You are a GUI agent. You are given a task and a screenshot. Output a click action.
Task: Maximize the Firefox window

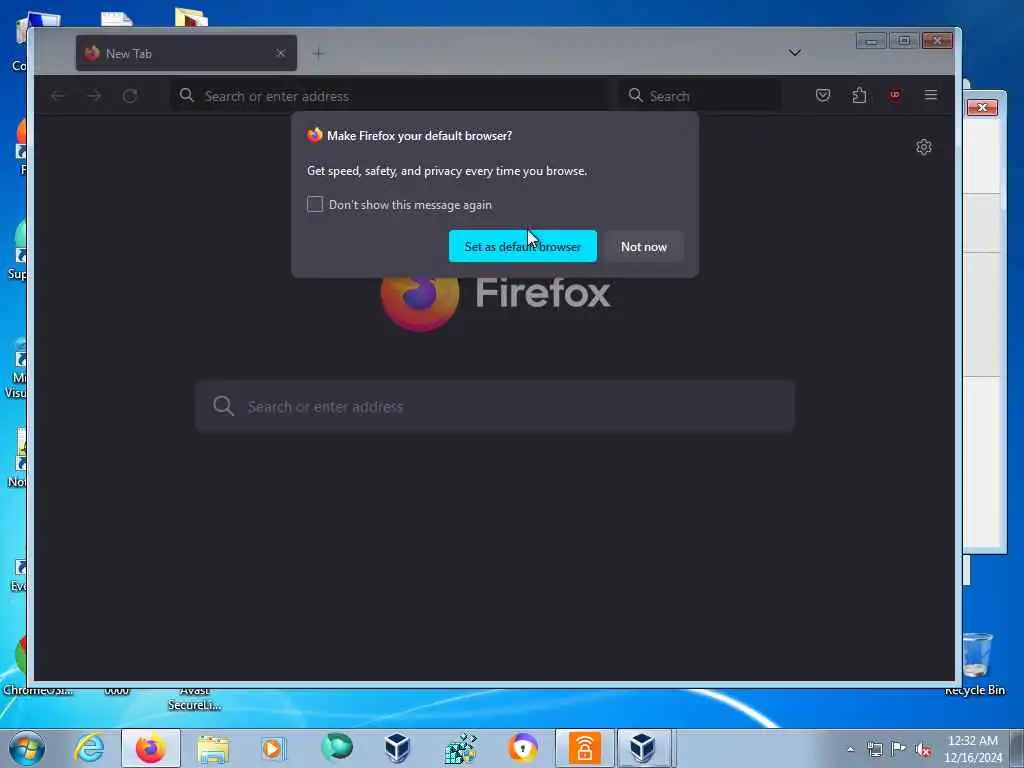(x=904, y=41)
